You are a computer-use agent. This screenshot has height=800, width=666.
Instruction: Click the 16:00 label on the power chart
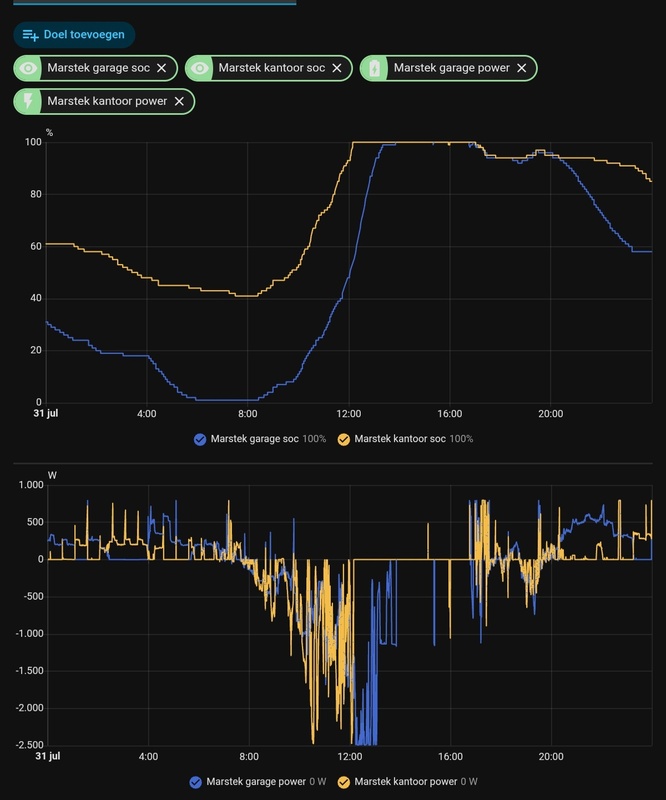[x=450, y=757]
